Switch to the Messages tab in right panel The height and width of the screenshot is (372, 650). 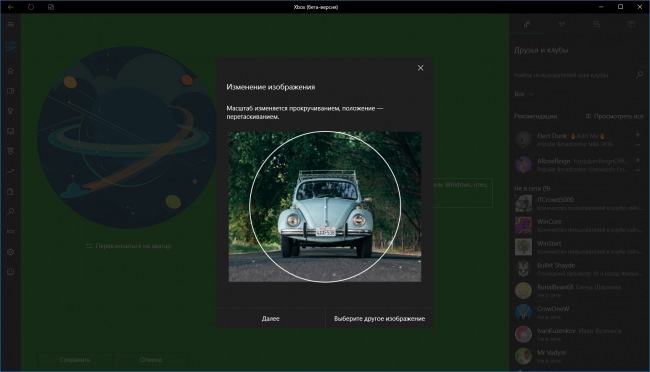[596, 24]
